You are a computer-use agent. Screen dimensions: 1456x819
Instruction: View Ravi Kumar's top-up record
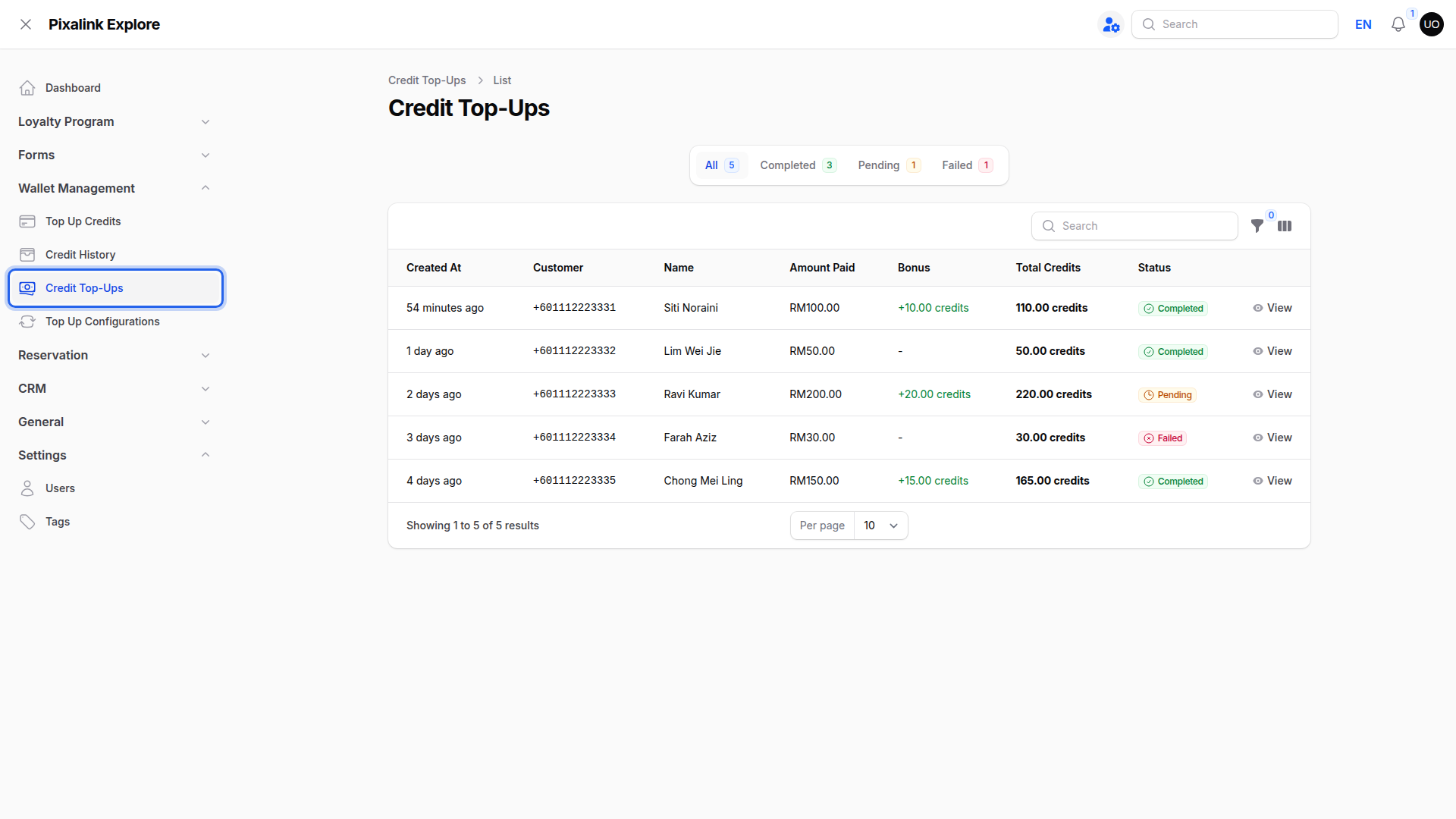(1272, 394)
